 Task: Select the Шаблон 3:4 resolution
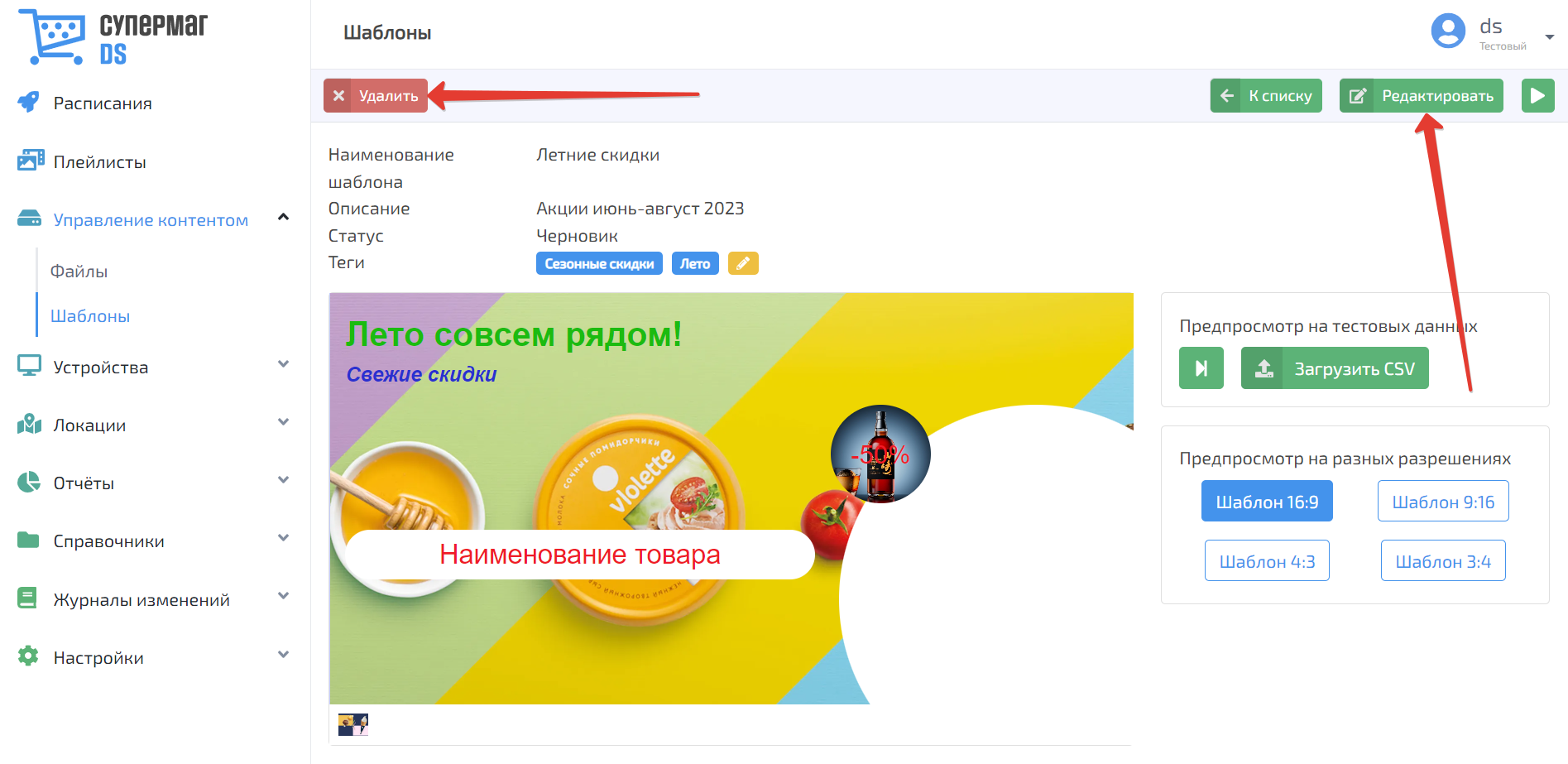(1443, 561)
